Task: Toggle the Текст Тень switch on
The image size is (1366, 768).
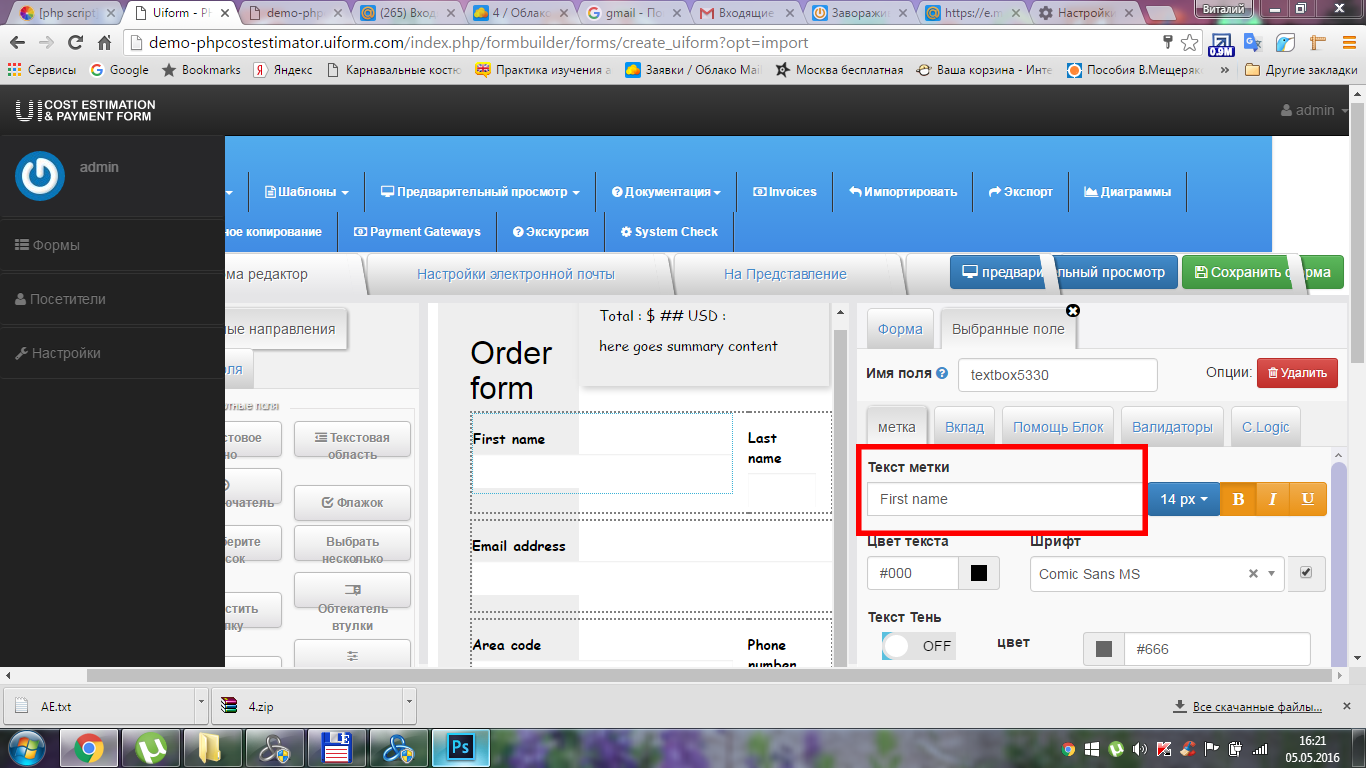Action: pyautogui.click(x=918, y=646)
